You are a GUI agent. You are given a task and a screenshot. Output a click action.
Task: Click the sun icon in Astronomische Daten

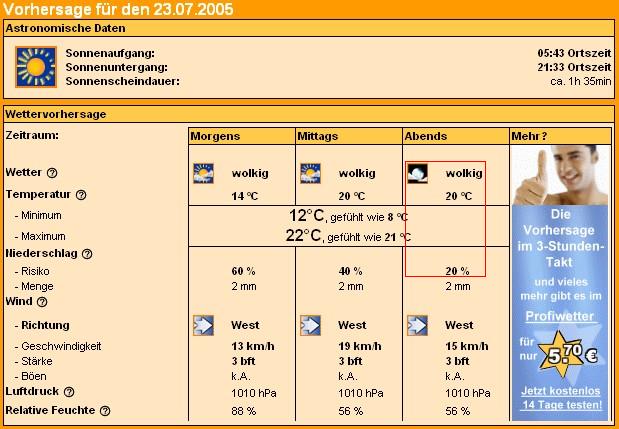coord(35,66)
